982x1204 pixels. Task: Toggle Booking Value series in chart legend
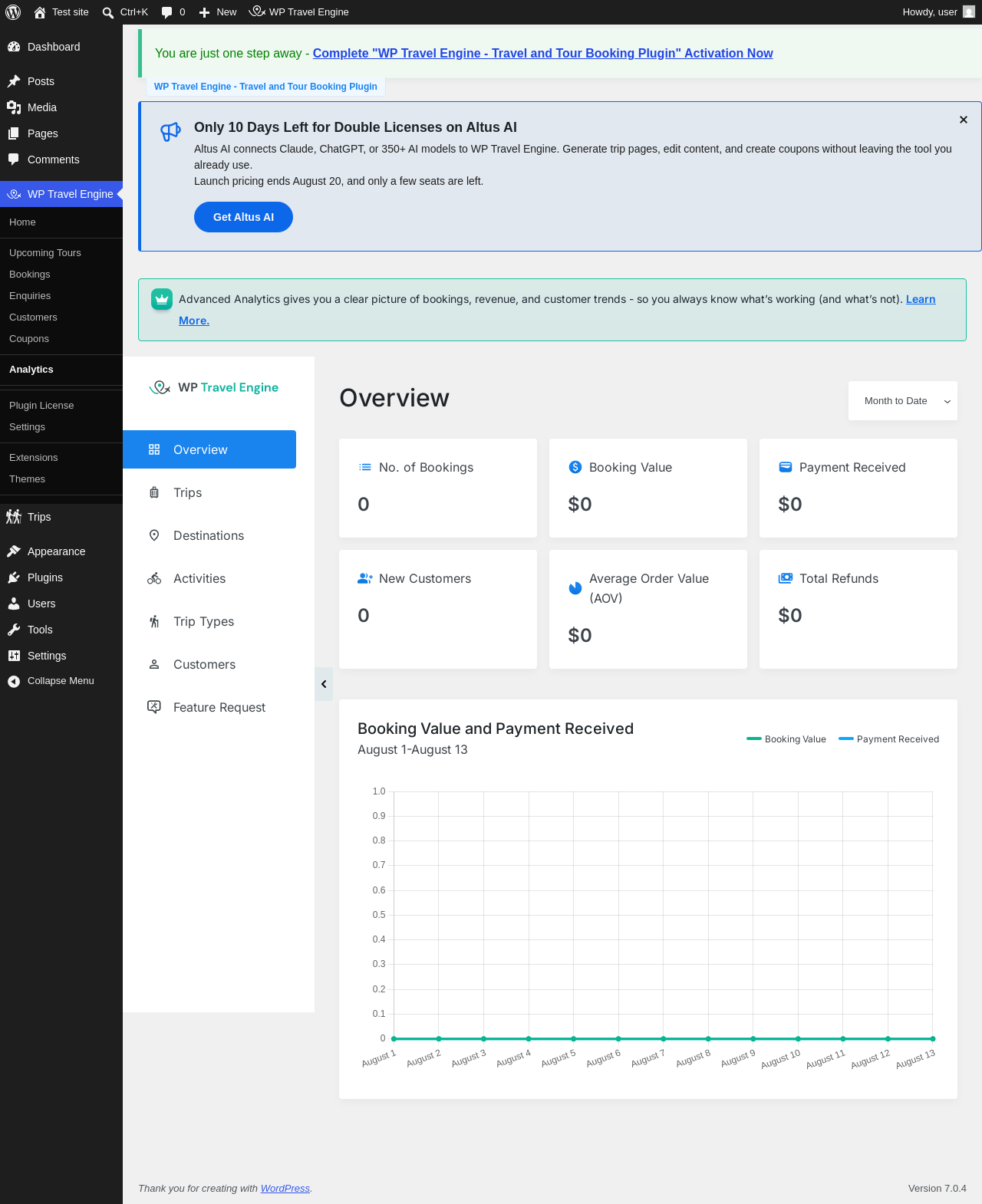point(786,739)
